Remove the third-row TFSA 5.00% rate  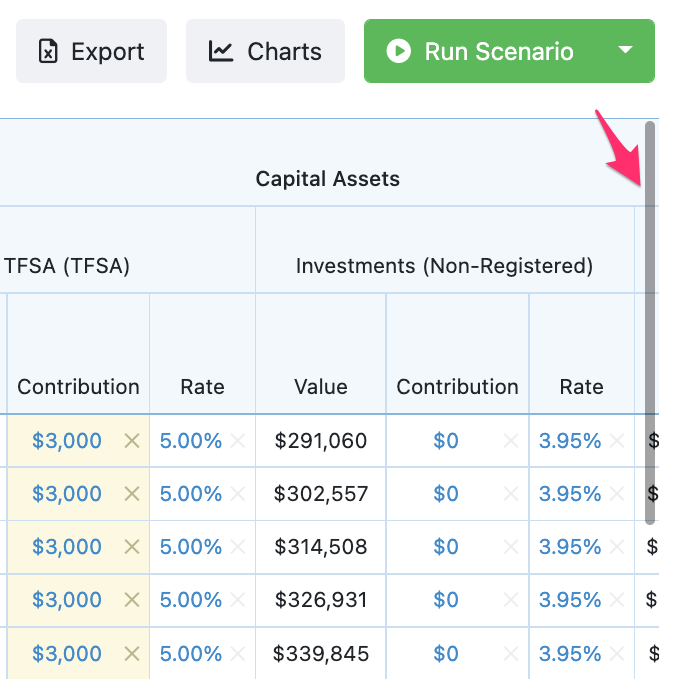[238, 547]
